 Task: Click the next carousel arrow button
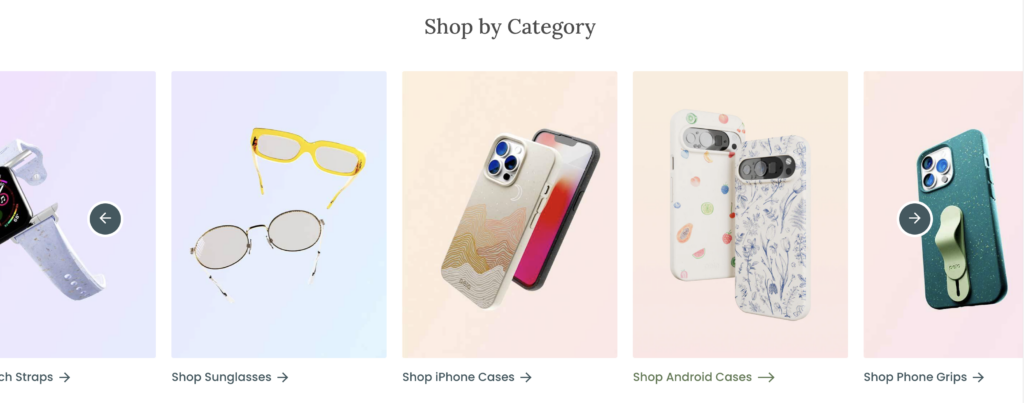(x=914, y=219)
